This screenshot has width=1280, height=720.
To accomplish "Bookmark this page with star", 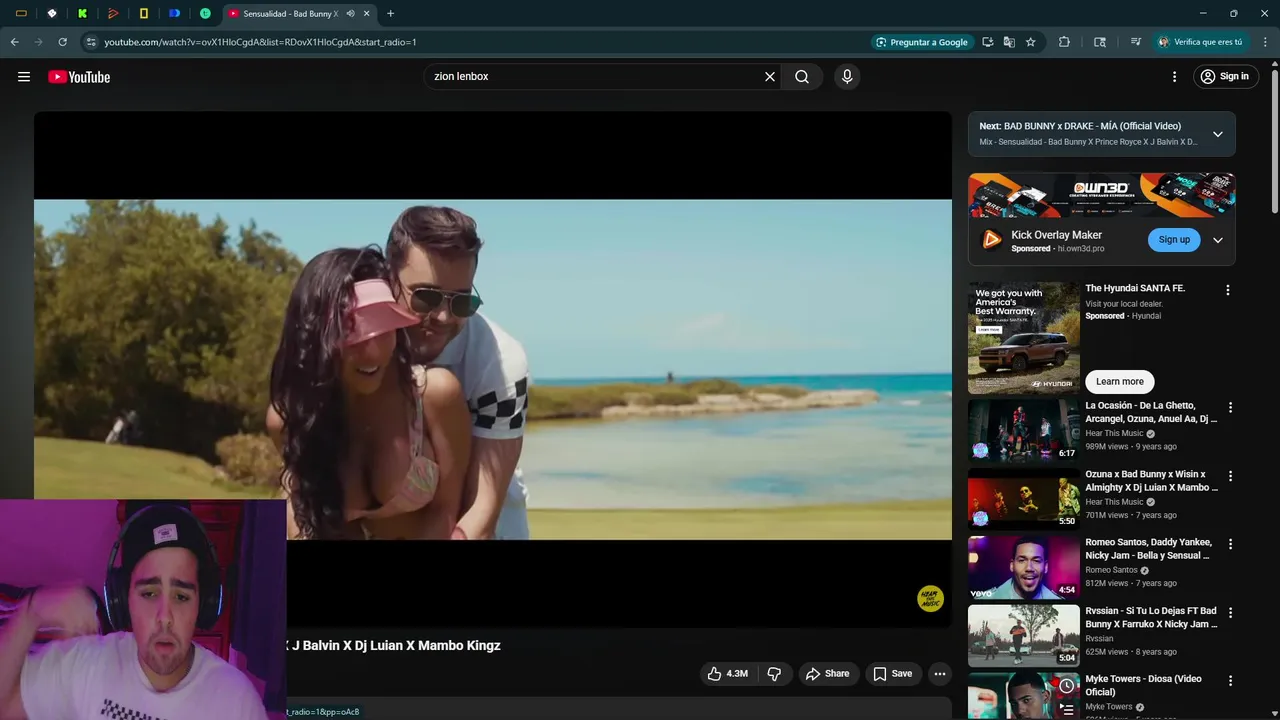I will click(1030, 42).
